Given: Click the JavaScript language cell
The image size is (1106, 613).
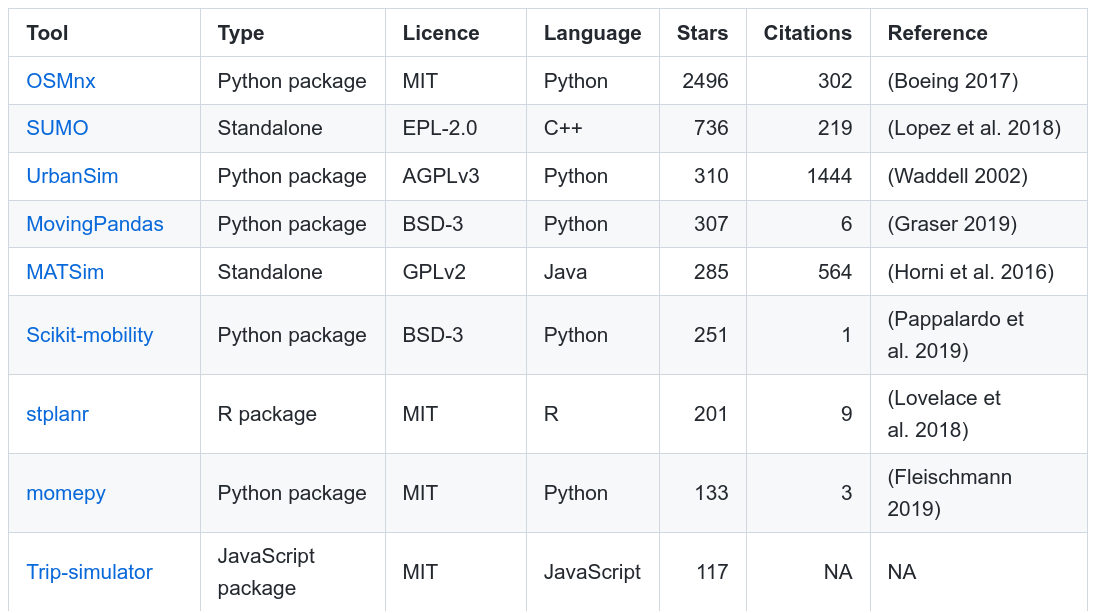Looking at the screenshot, I should click(592, 572).
